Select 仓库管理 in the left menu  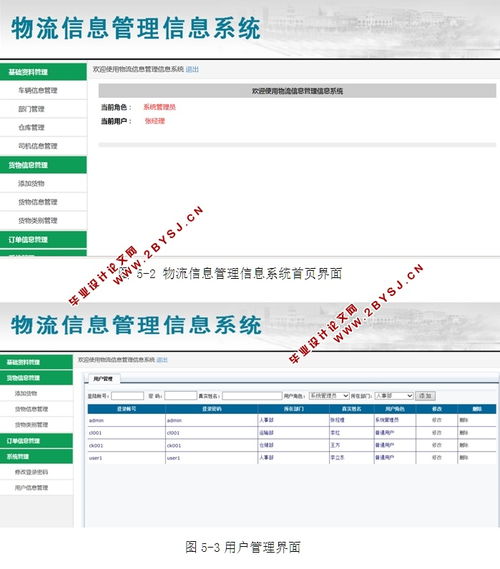point(31,127)
